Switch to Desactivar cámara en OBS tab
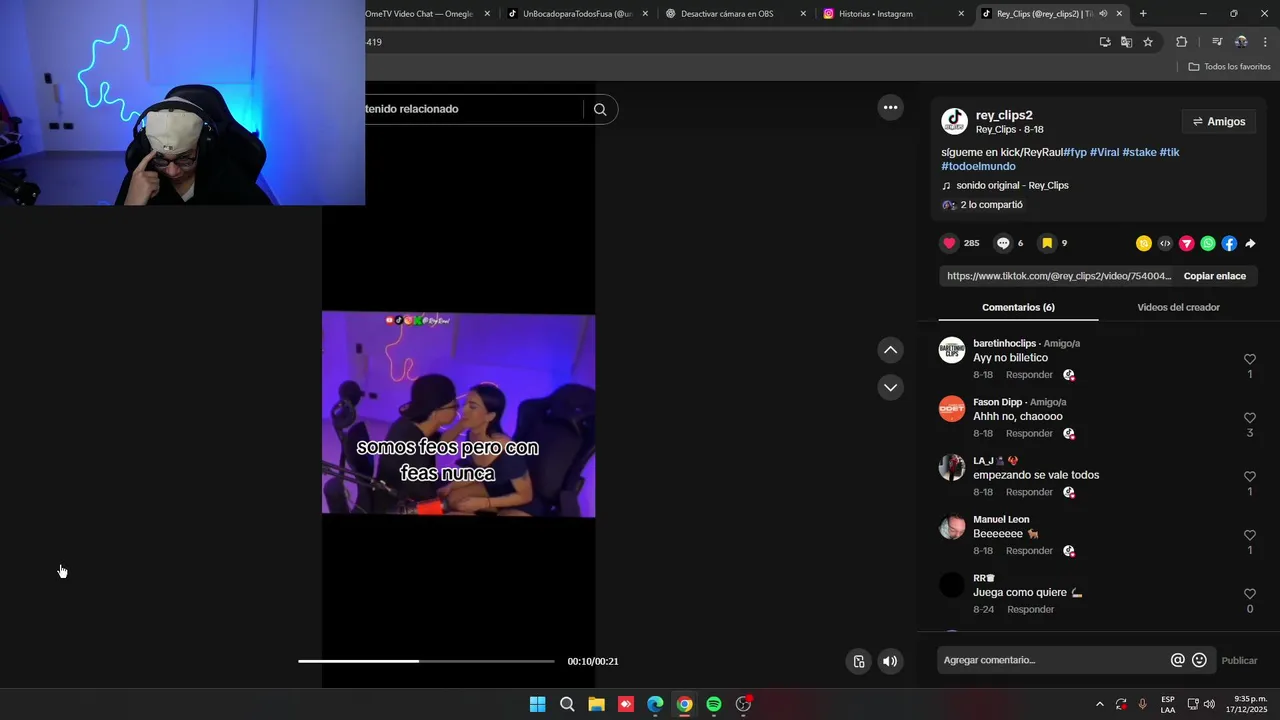The image size is (1280, 720). point(734,14)
